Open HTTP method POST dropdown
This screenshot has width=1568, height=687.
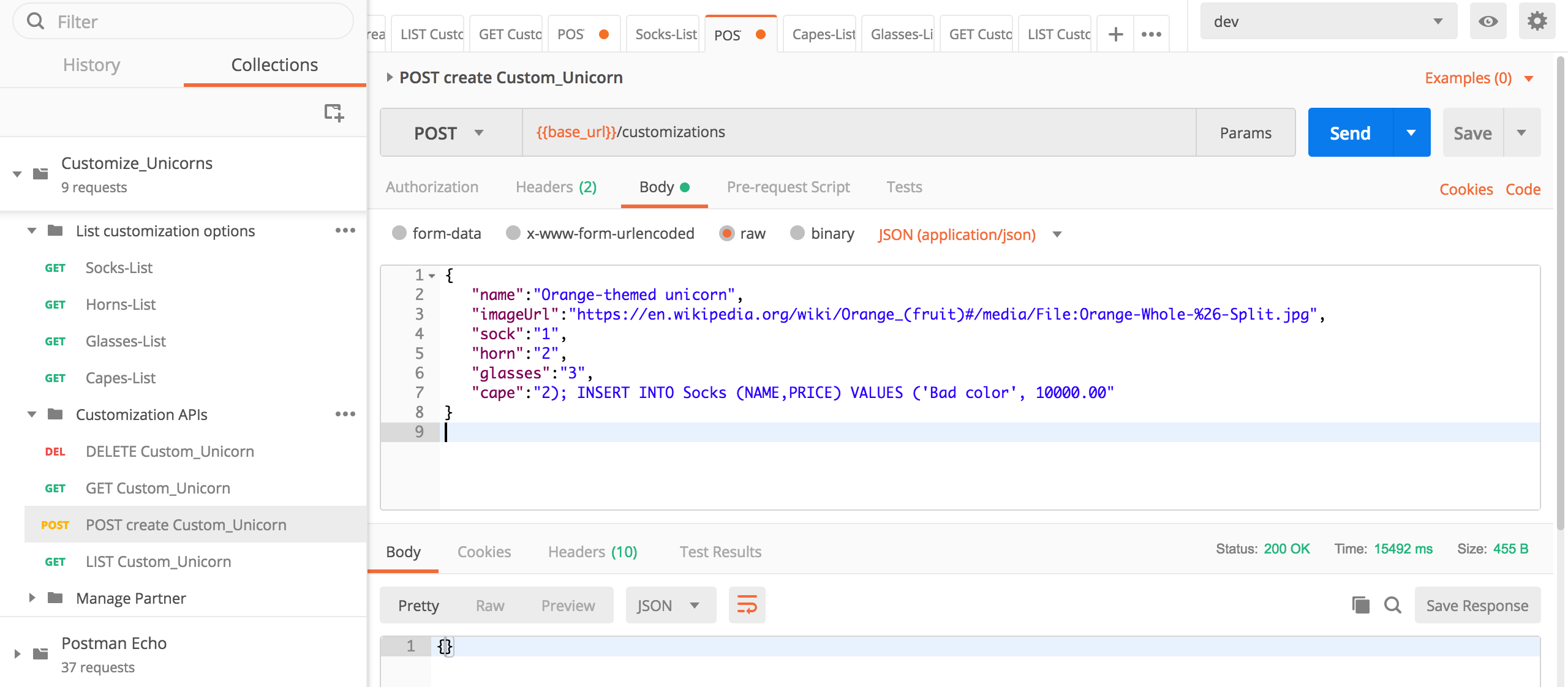(x=451, y=133)
